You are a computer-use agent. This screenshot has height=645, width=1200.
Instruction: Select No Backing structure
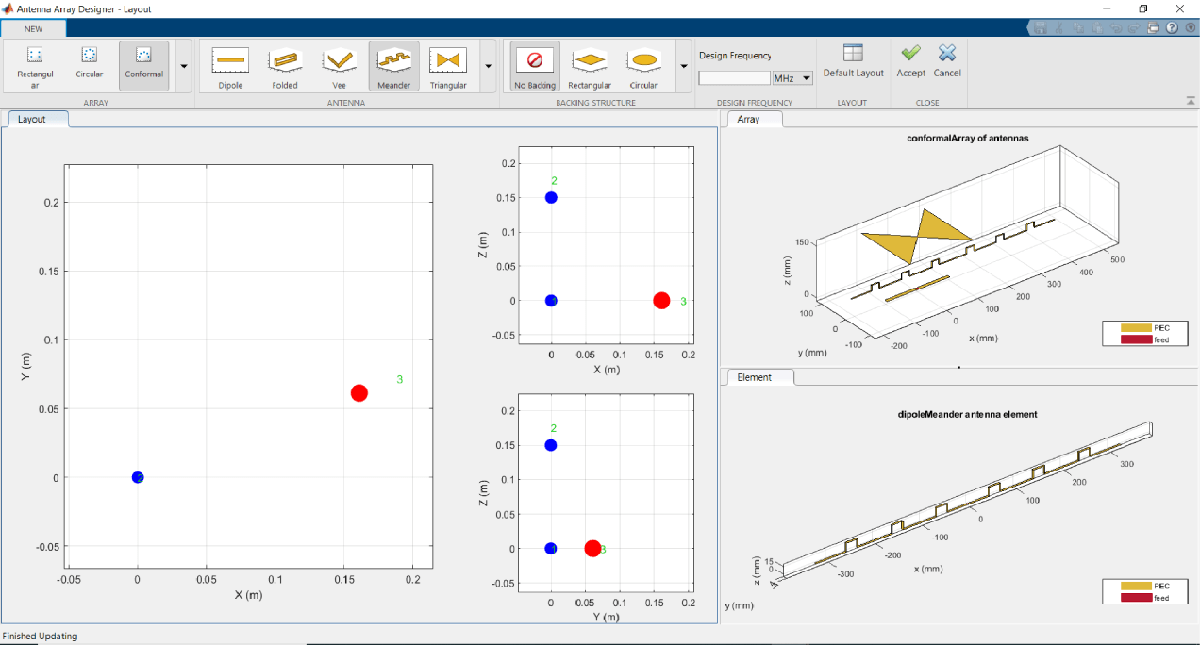[535, 66]
